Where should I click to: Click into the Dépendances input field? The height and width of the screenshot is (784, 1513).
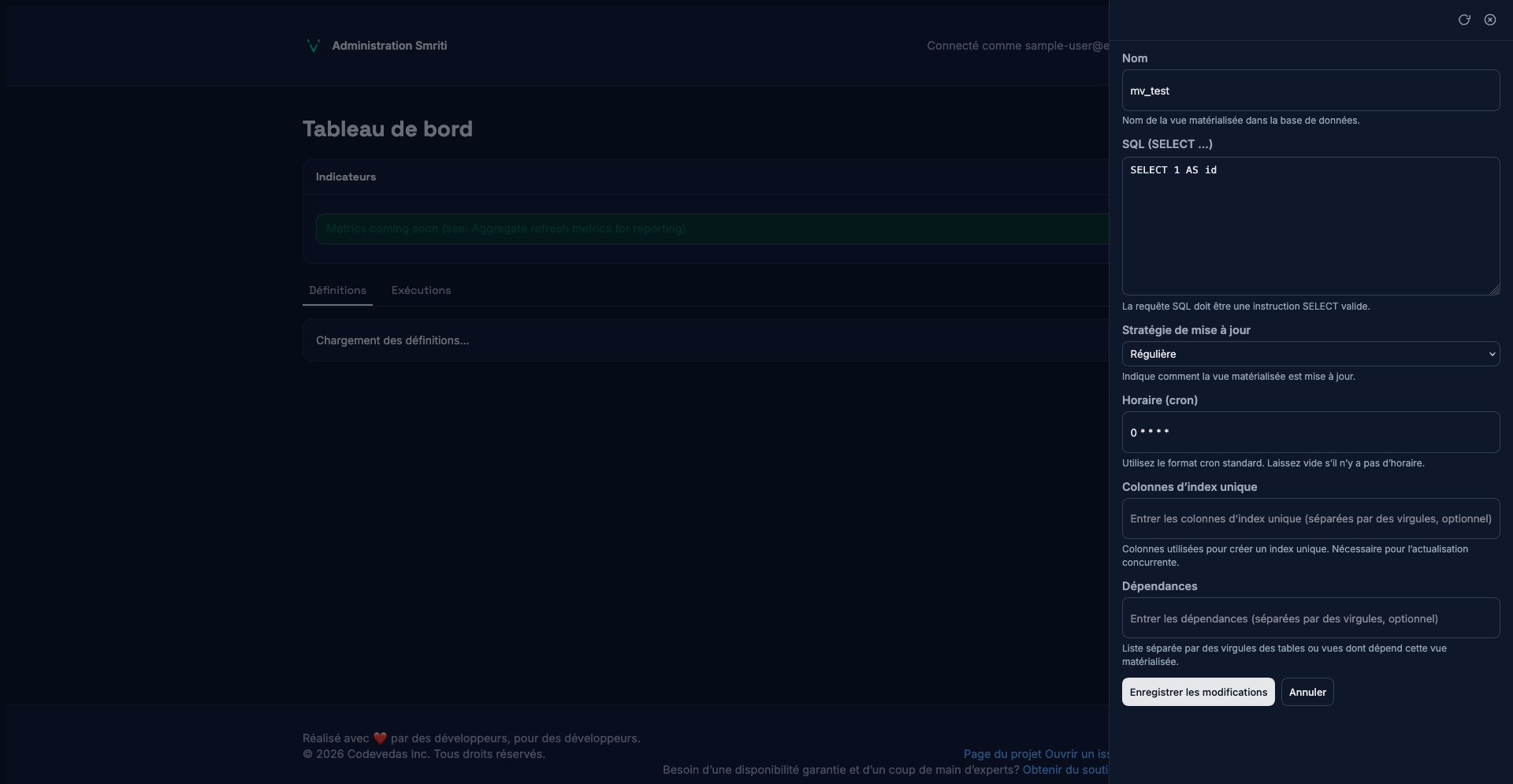pos(1310,619)
